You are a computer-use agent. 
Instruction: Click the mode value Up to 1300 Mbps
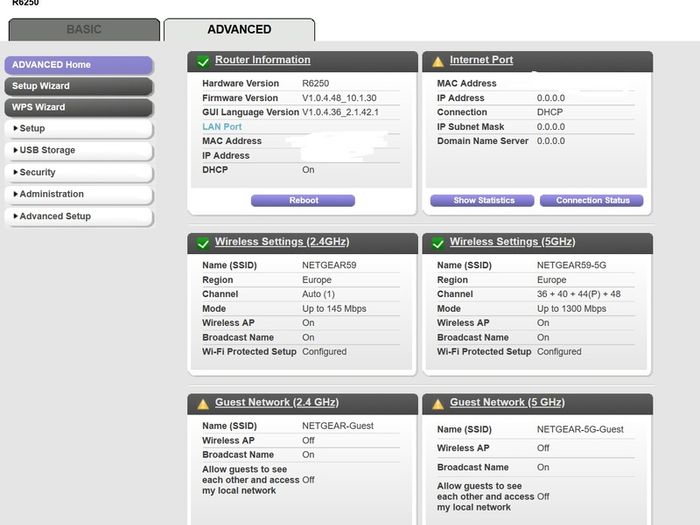click(x=571, y=308)
